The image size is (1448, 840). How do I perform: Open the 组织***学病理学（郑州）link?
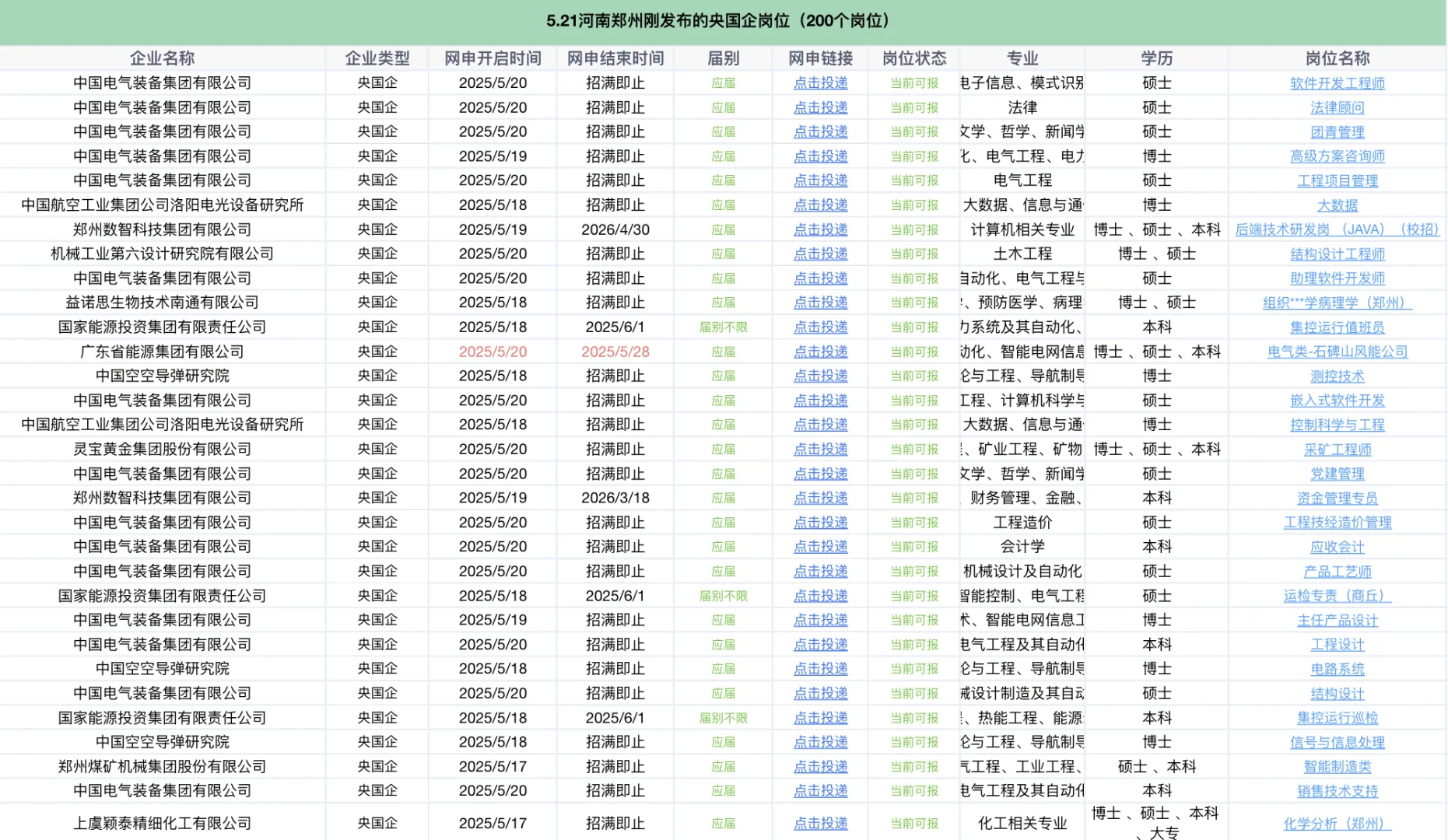point(1337,303)
